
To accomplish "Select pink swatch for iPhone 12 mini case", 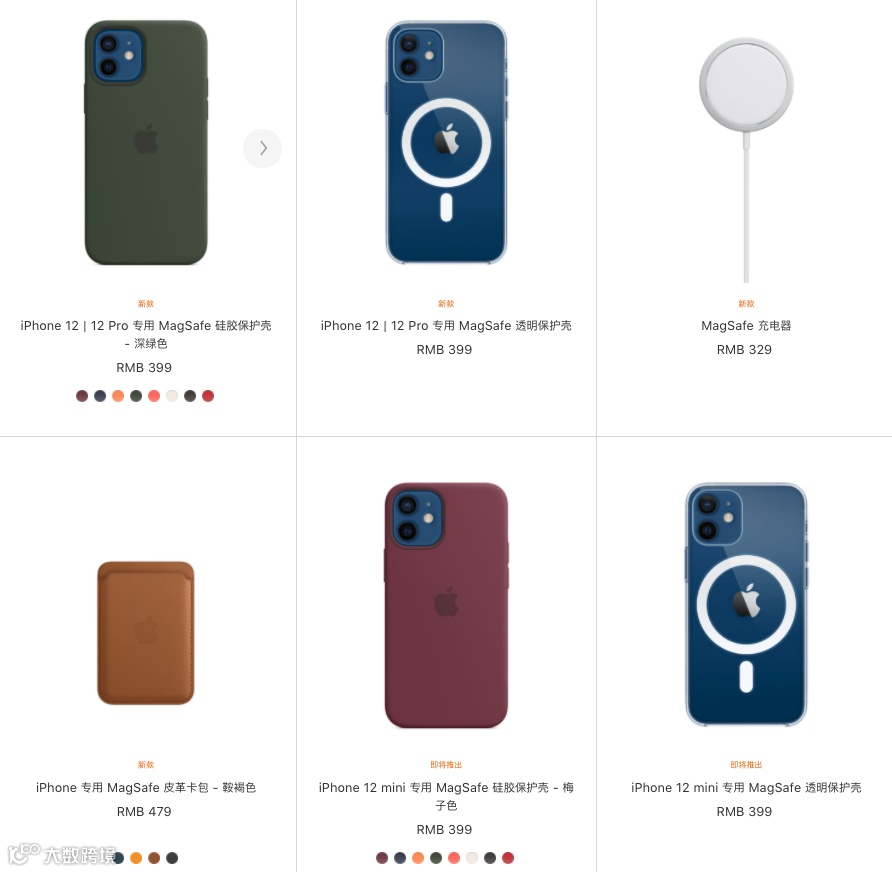I will coord(454,858).
